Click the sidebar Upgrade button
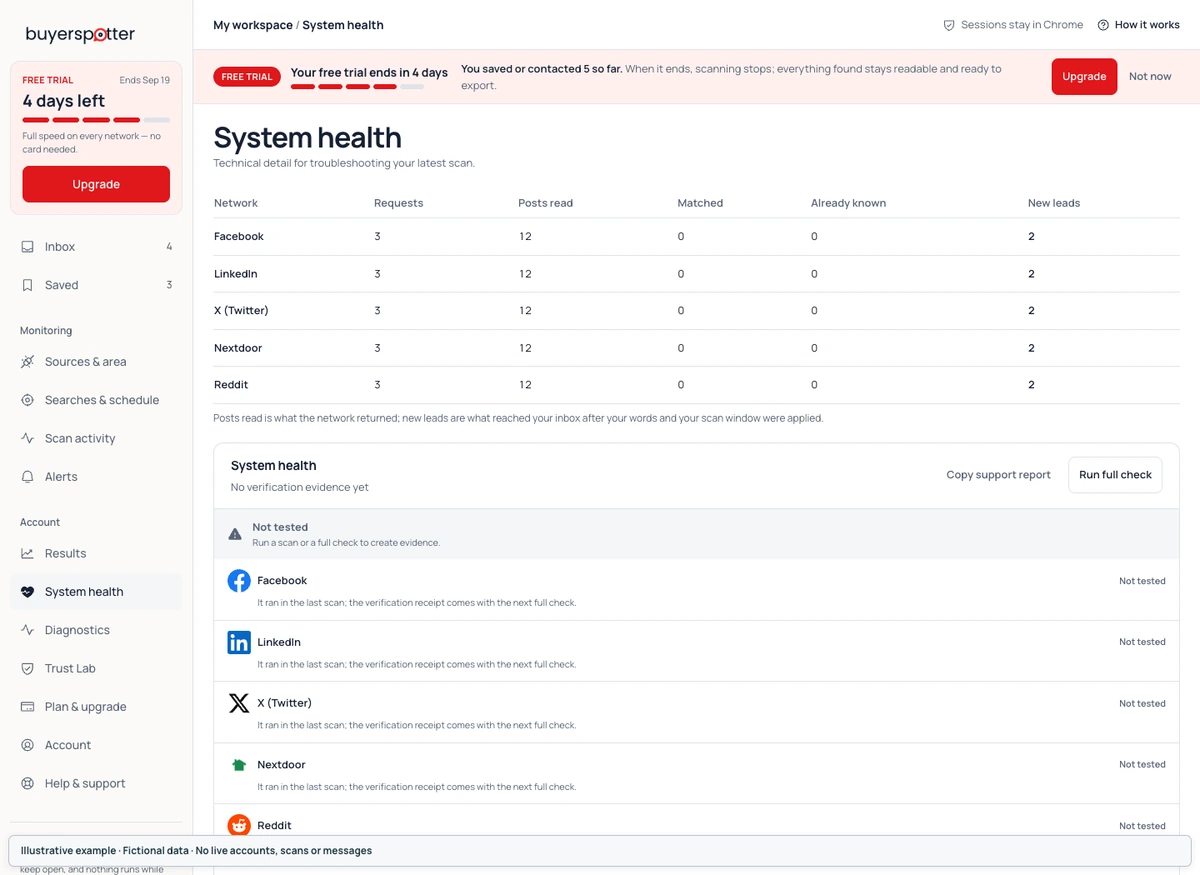 point(96,184)
